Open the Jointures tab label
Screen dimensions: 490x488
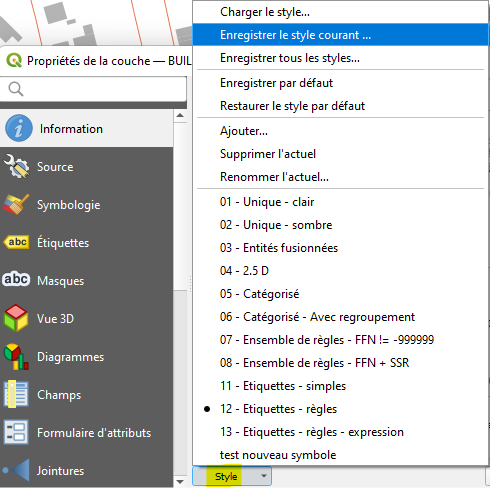tap(60, 471)
